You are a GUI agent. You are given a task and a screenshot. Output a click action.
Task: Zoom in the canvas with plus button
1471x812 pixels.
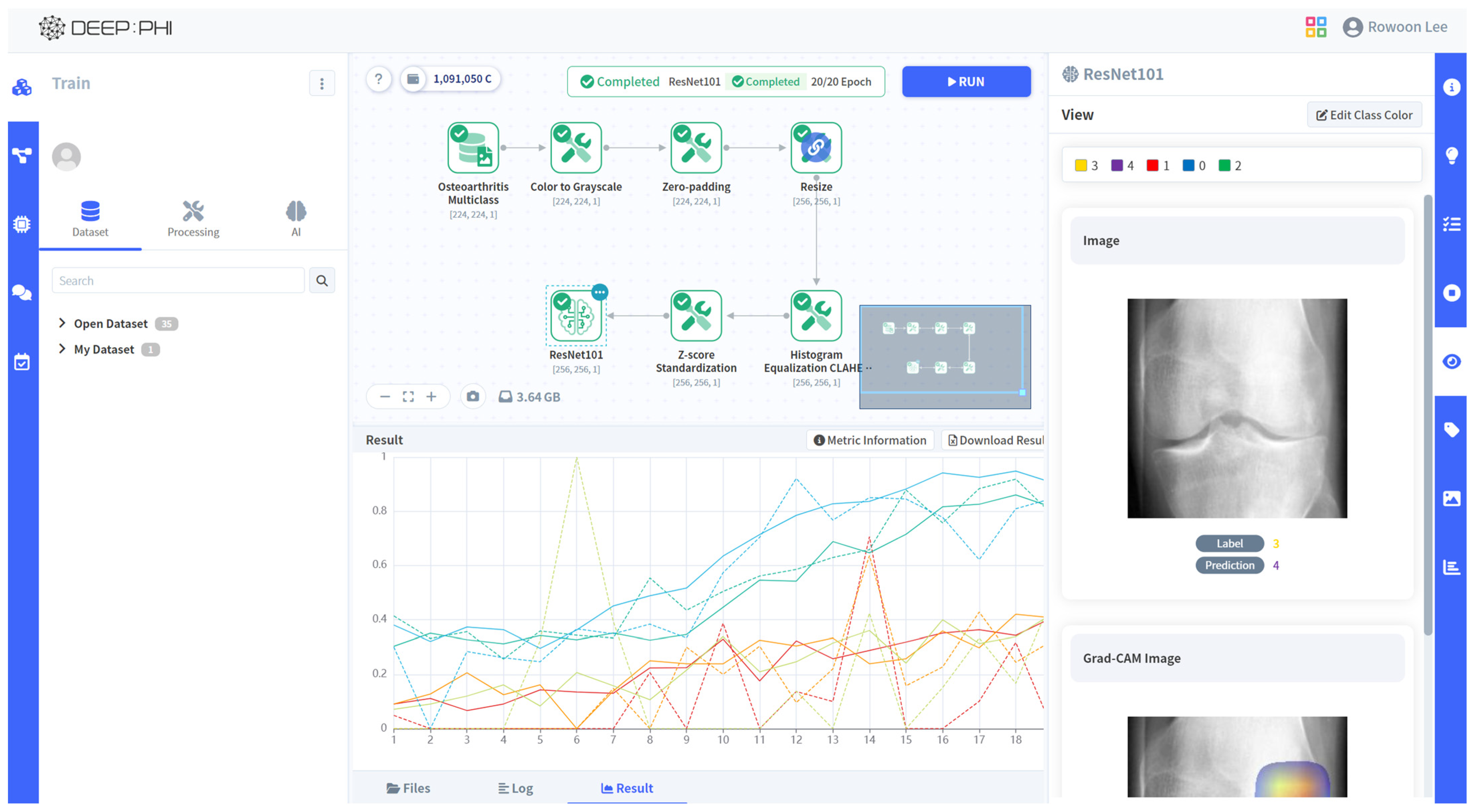click(x=431, y=396)
